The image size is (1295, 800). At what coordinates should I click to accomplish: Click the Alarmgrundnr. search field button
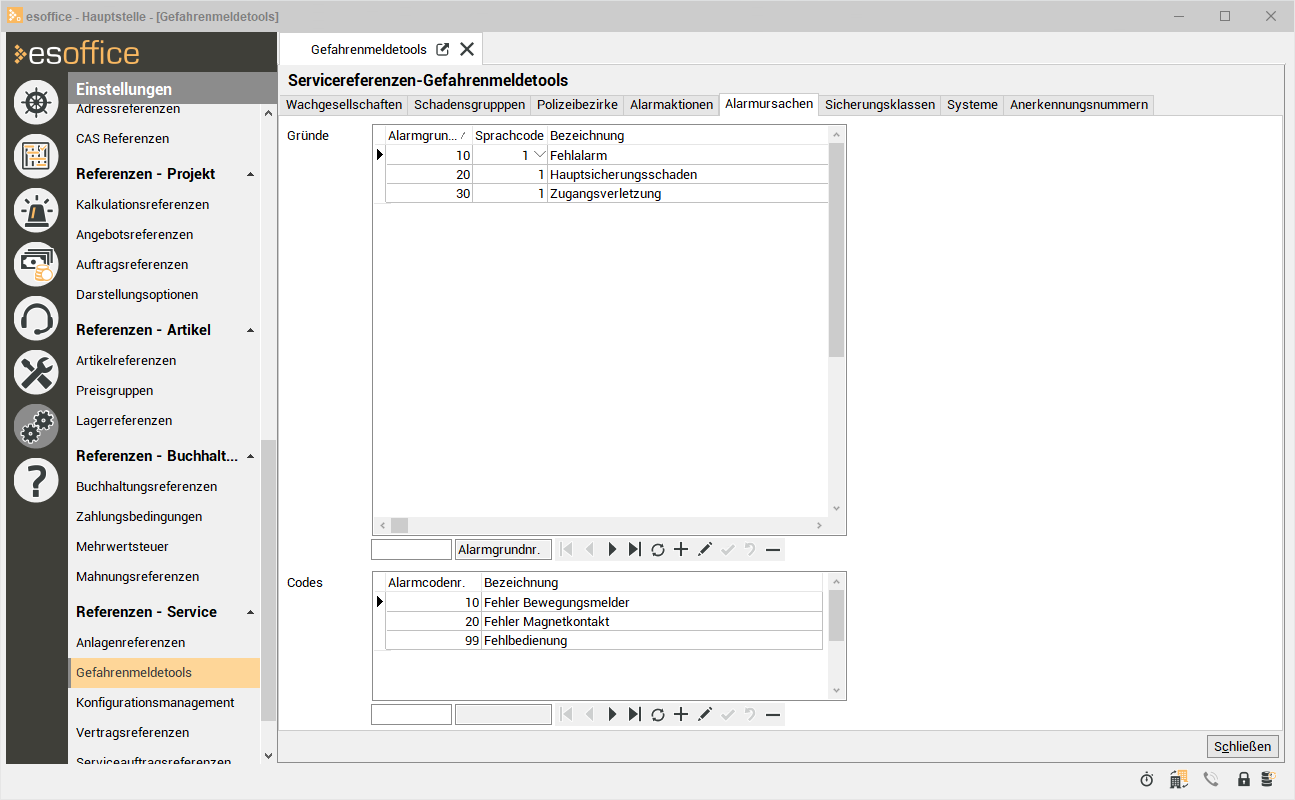pos(503,549)
